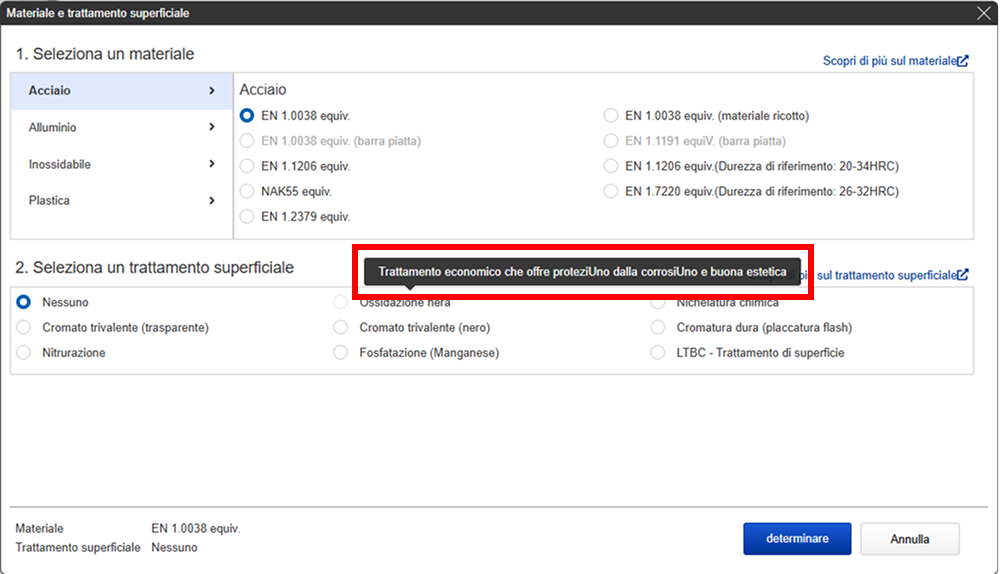This screenshot has width=1000, height=574.
Task: Choose Nitrurazione surface treatment
Action: 24,353
